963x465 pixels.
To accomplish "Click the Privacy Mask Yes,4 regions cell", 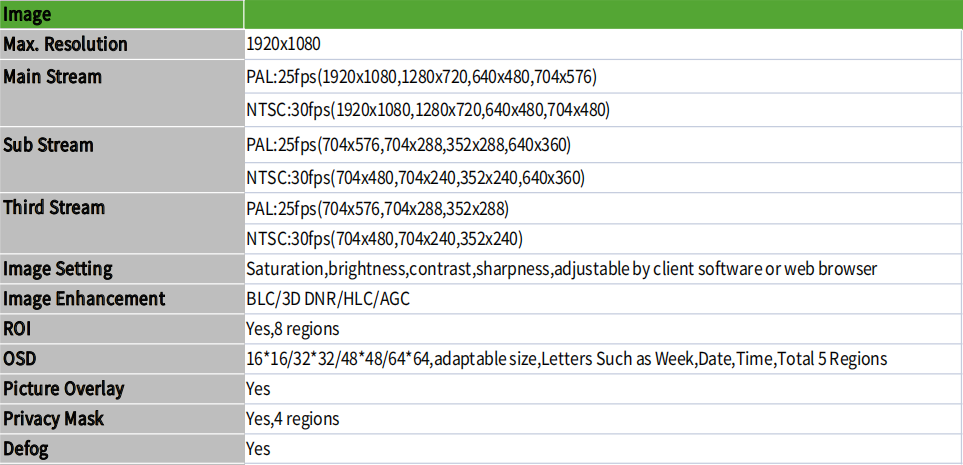I will [x=604, y=419].
